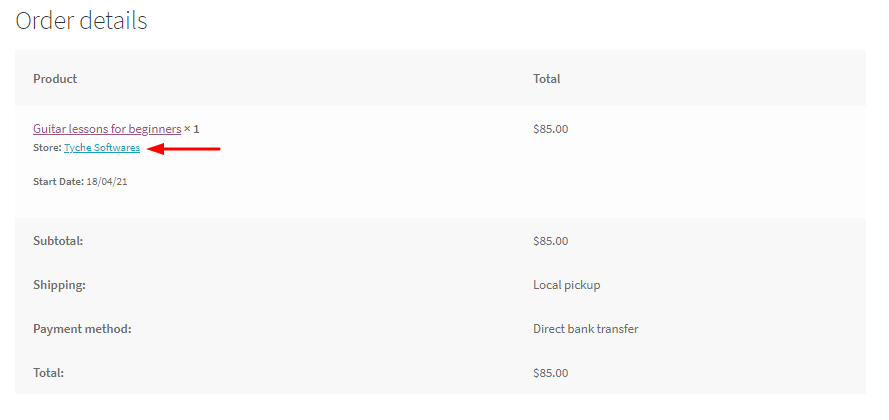Click the subtotal amount $85.00
Image resolution: width=889 pixels, height=420 pixels.
(x=551, y=241)
